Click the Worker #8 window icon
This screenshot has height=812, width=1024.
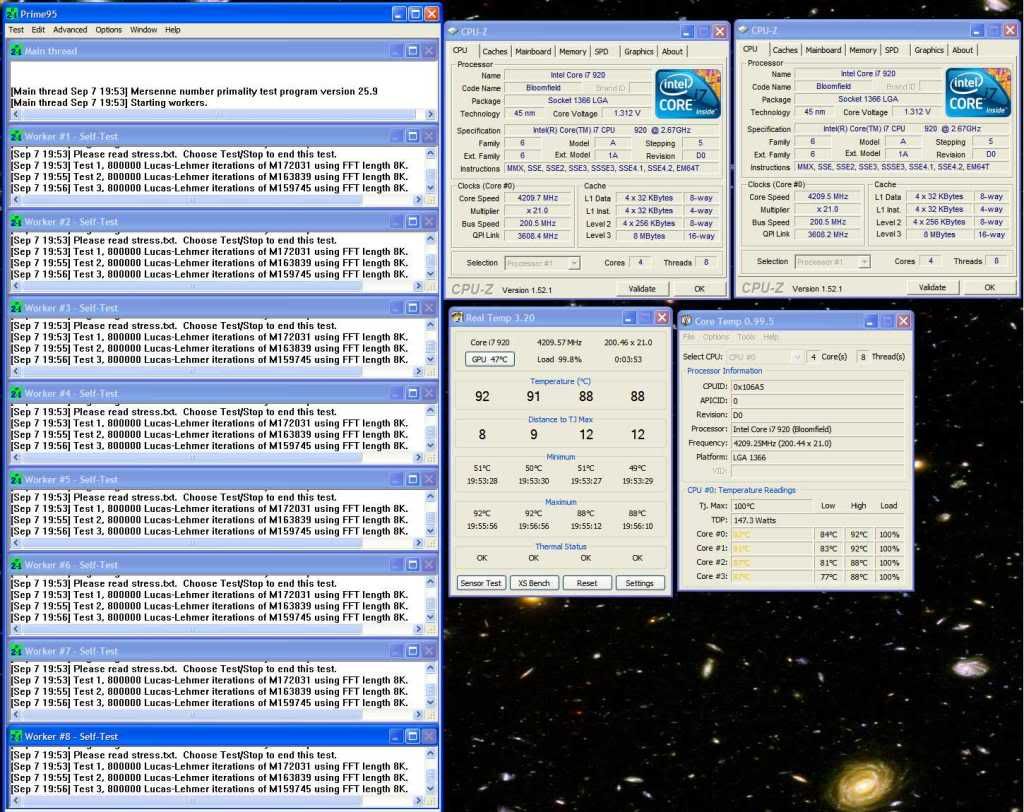[x=16, y=736]
